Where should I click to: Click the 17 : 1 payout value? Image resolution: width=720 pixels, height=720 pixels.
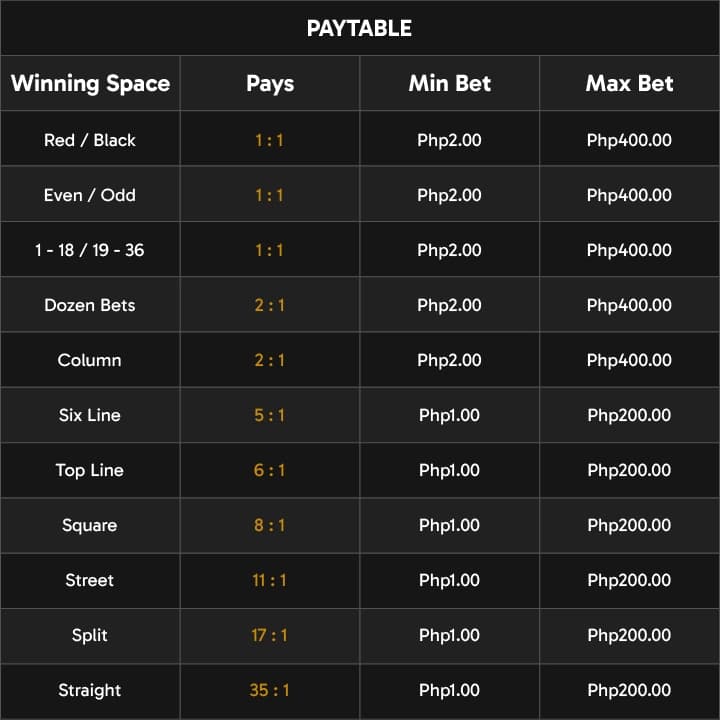(x=269, y=635)
